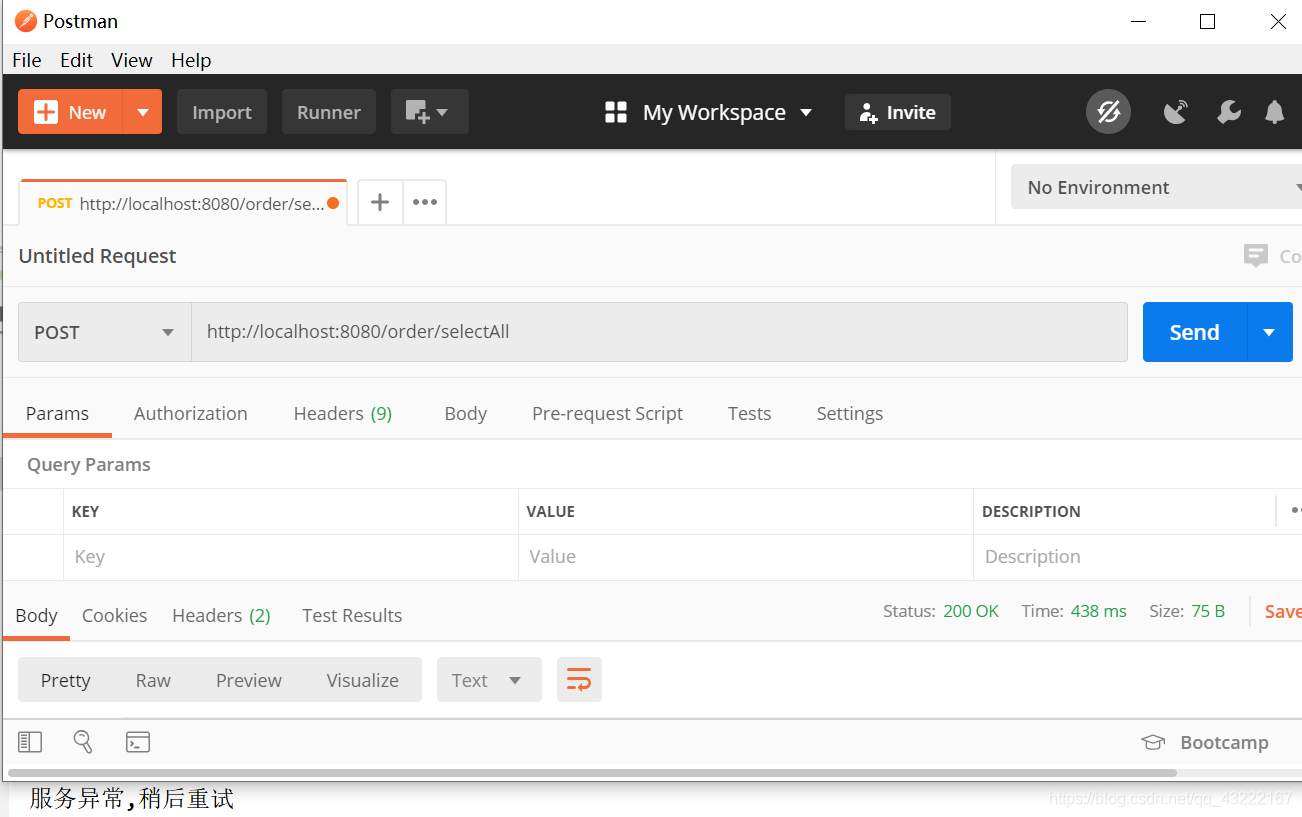The height and width of the screenshot is (817, 1302).
Task: Change the POST method dropdown
Action: pyautogui.click(x=104, y=332)
